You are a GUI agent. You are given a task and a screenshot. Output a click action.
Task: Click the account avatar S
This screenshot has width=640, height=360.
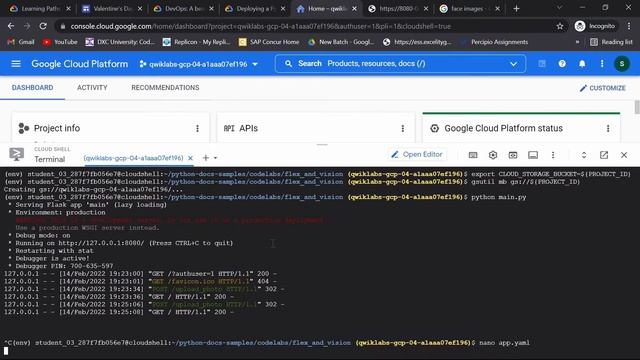click(622, 64)
